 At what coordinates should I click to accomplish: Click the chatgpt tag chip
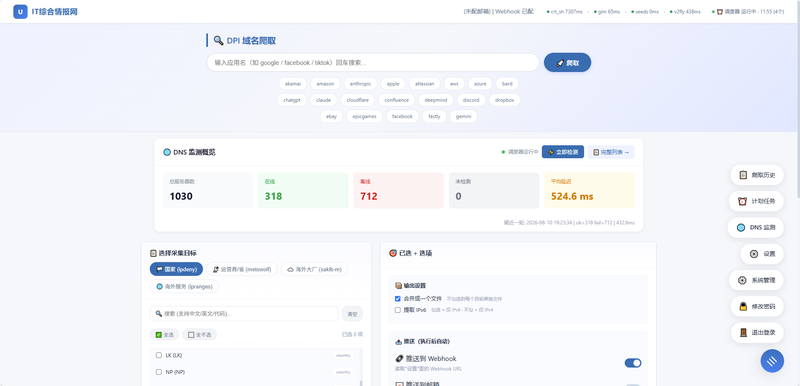click(292, 100)
